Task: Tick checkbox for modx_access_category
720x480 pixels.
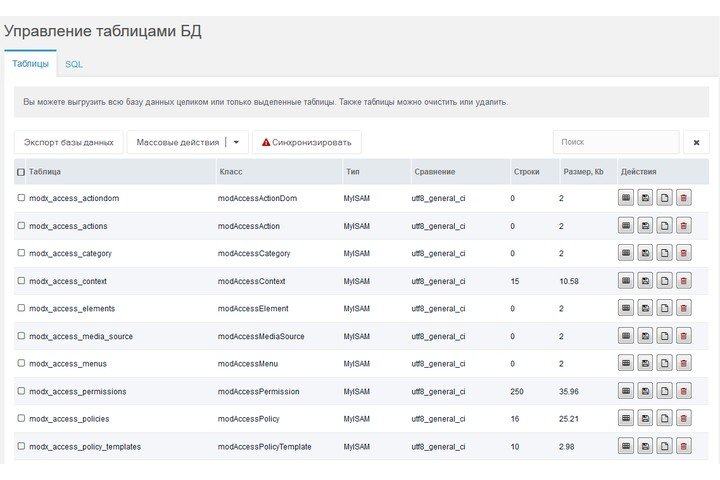Action: tap(21, 253)
